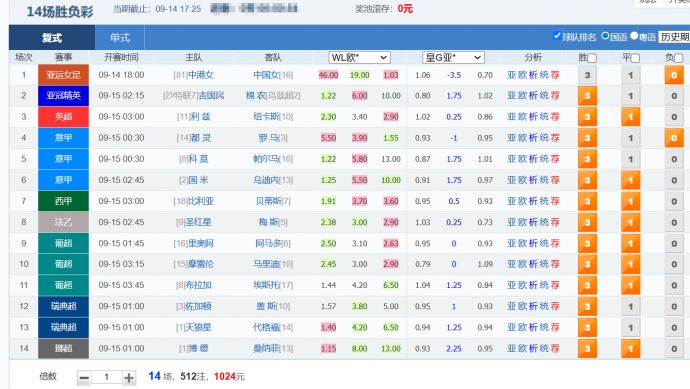This screenshot has width=690, height=389.
Task: Open away team 马里迪 link
Action: pyautogui.click(x=266, y=264)
